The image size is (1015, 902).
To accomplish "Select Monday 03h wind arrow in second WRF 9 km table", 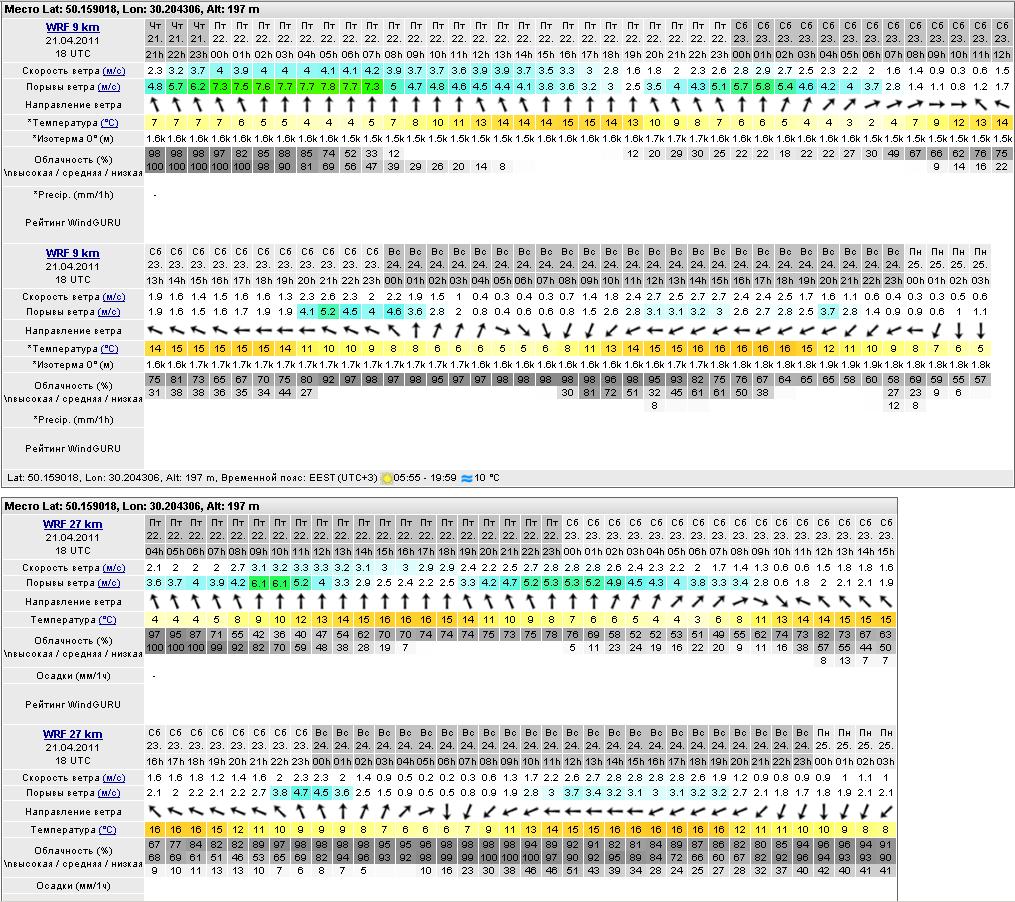I will 981,330.
